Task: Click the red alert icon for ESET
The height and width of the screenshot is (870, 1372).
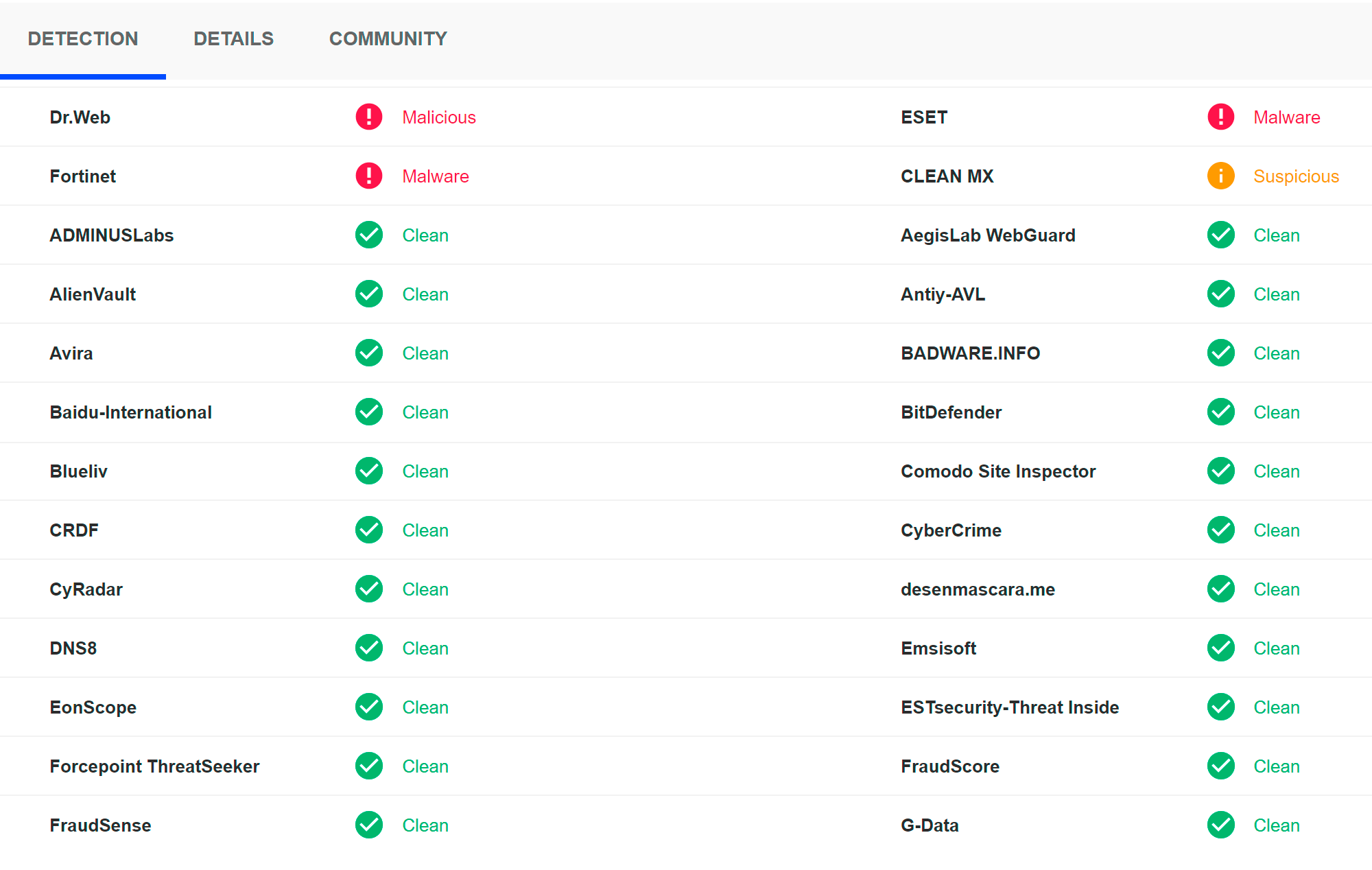Action: (x=1221, y=117)
